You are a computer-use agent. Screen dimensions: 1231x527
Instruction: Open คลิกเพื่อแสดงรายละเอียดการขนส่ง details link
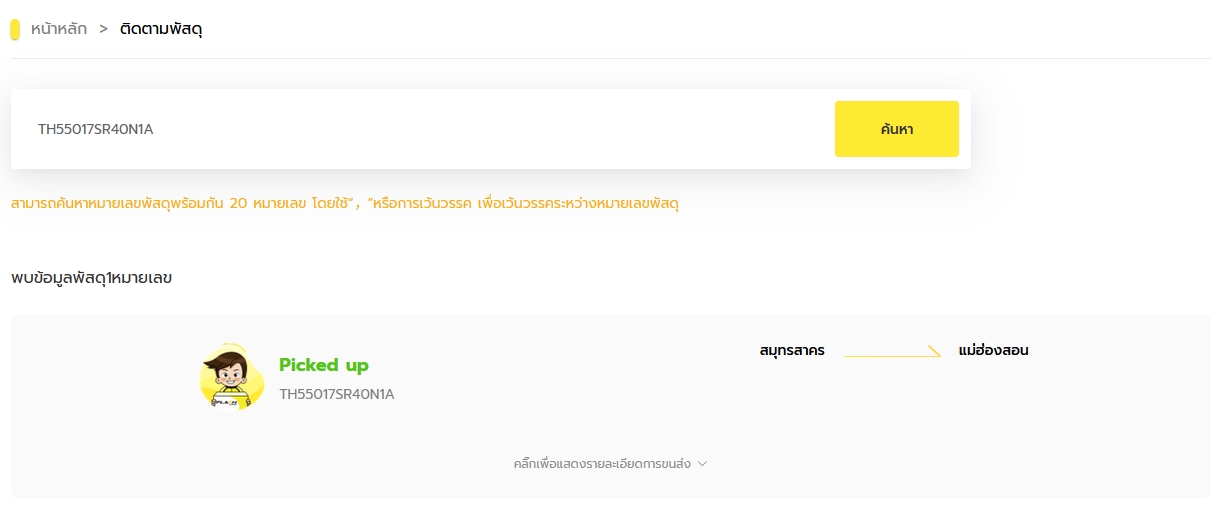click(603, 464)
